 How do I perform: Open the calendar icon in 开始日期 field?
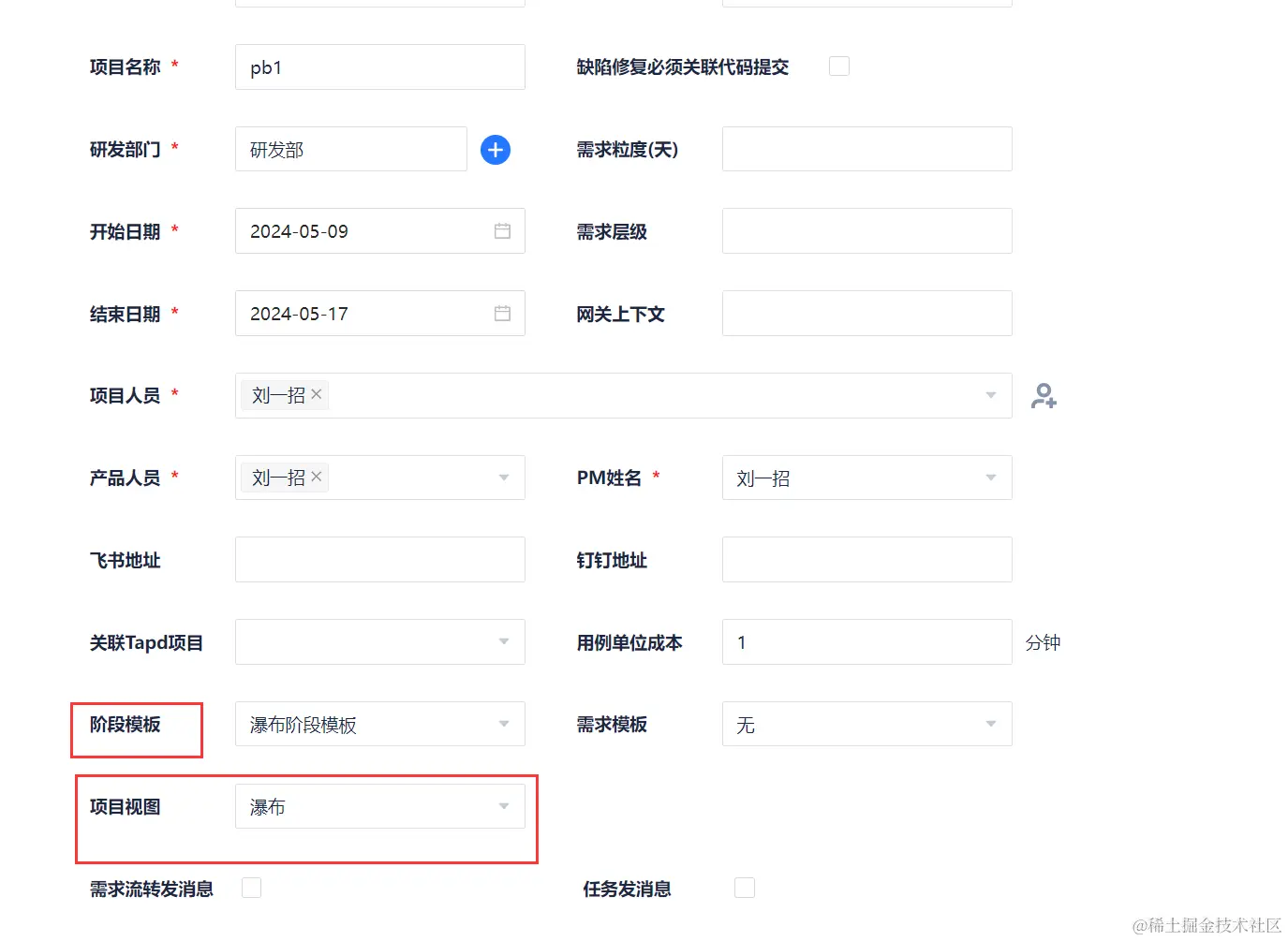coord(502,231)
